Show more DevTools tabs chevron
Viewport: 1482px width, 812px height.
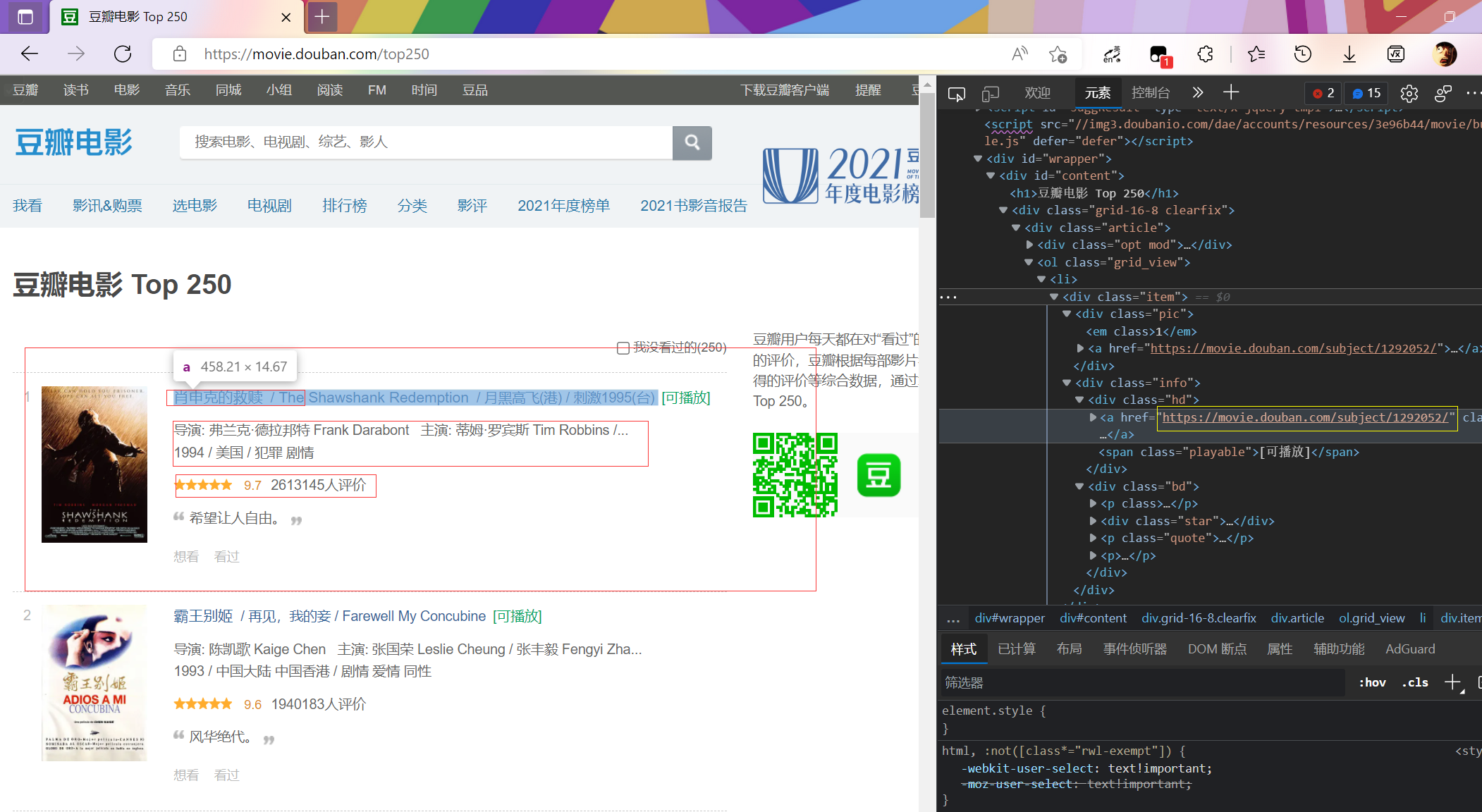[x=1198, y=92]
